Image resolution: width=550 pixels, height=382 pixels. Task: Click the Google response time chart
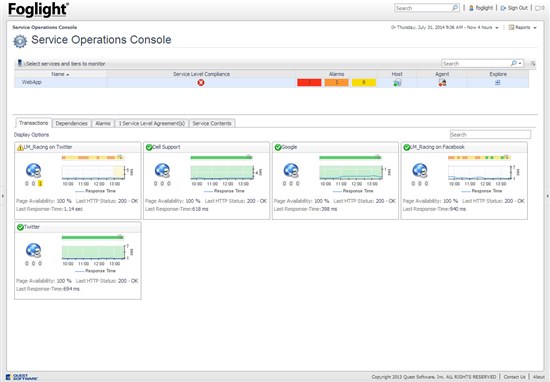(x=351, y=172)
